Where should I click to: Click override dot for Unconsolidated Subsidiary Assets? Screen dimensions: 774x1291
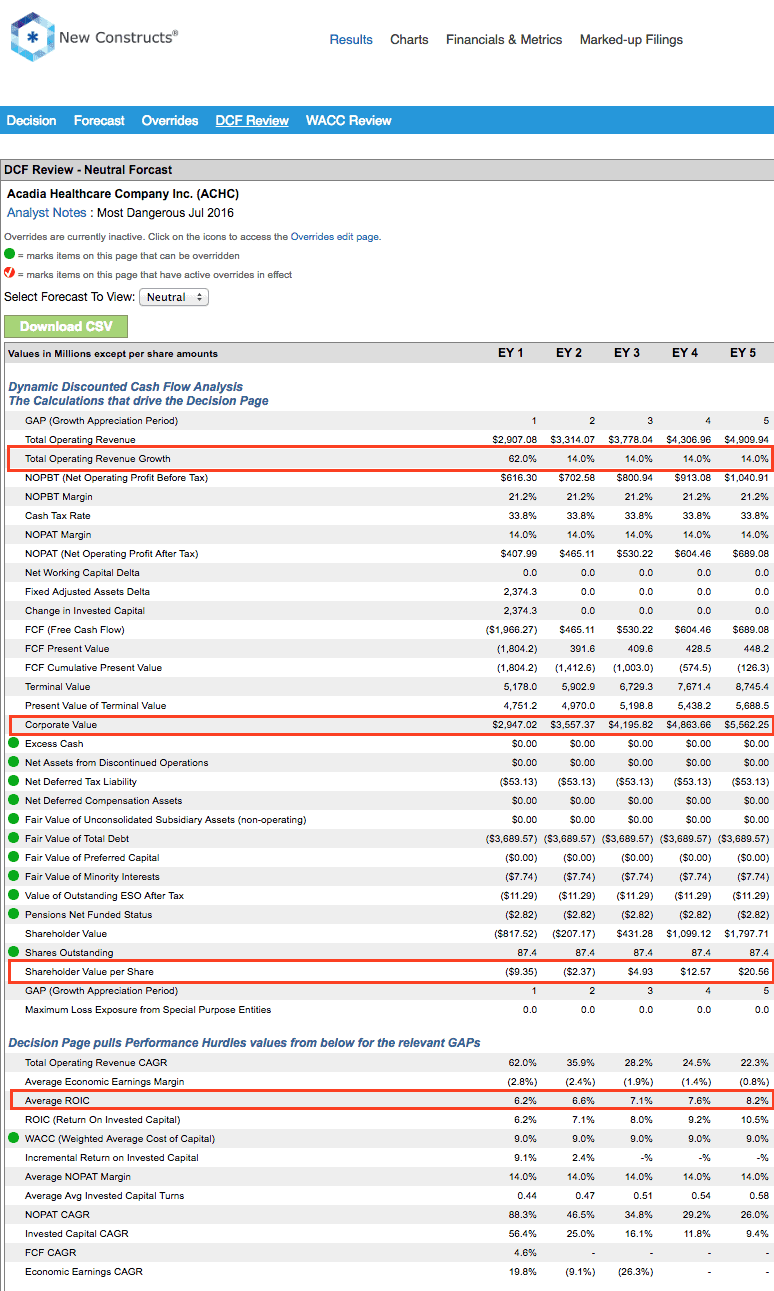[x=14, y=819]
